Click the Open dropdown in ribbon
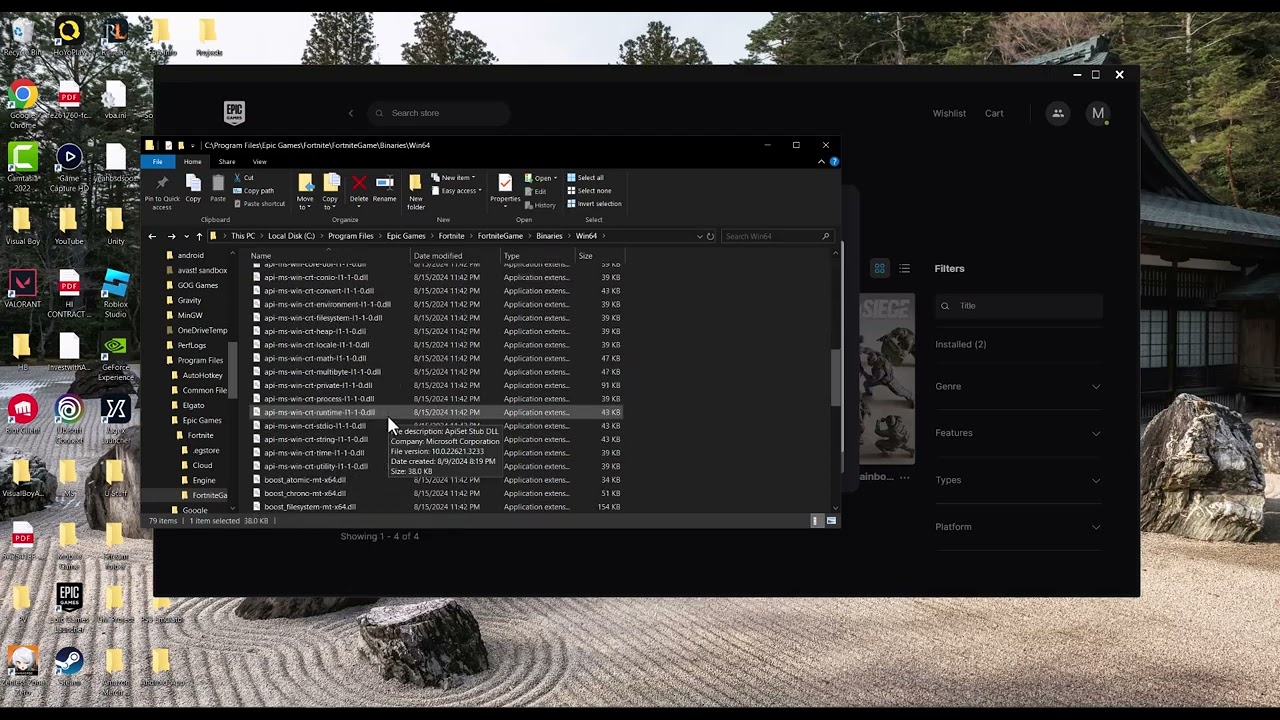 (541, 178)
